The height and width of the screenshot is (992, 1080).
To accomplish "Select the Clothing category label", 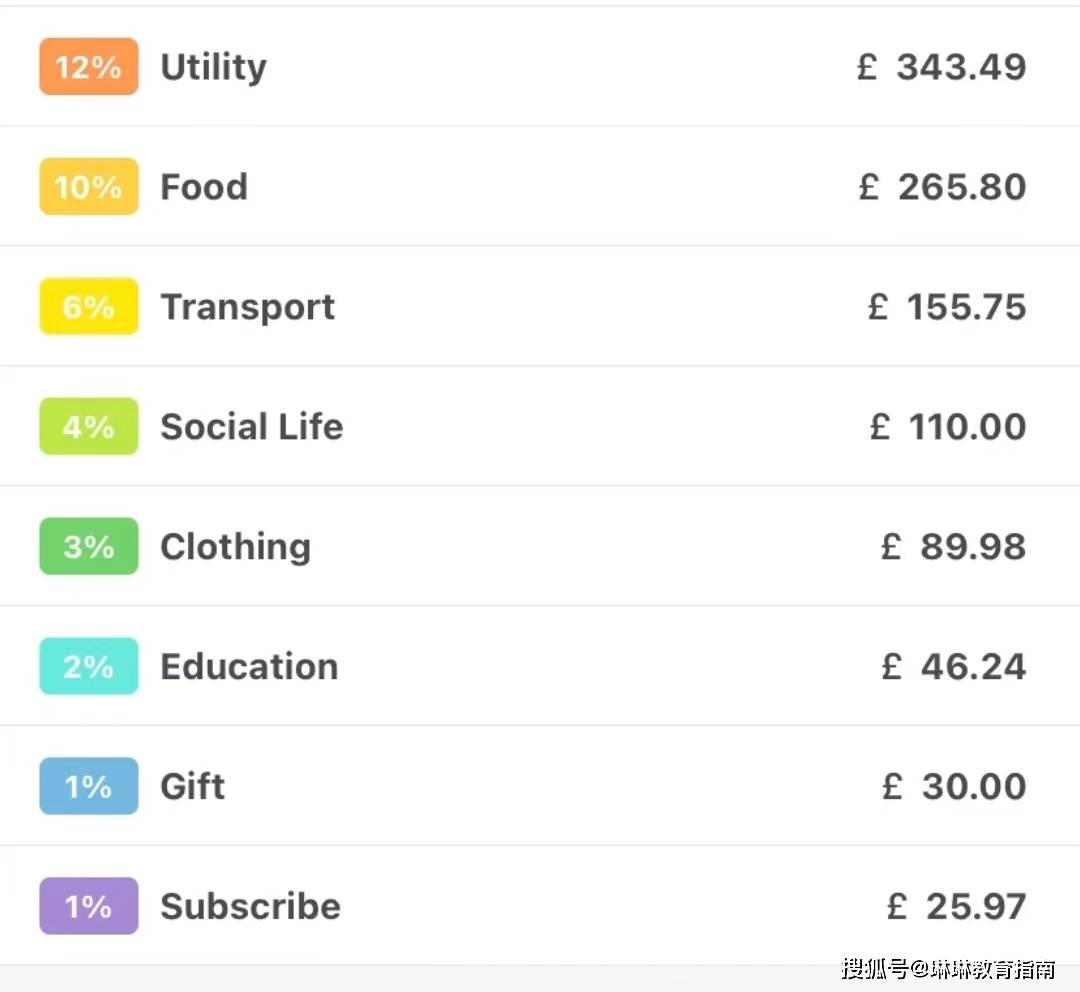I will pyautogui.click(x=236, y=547).
